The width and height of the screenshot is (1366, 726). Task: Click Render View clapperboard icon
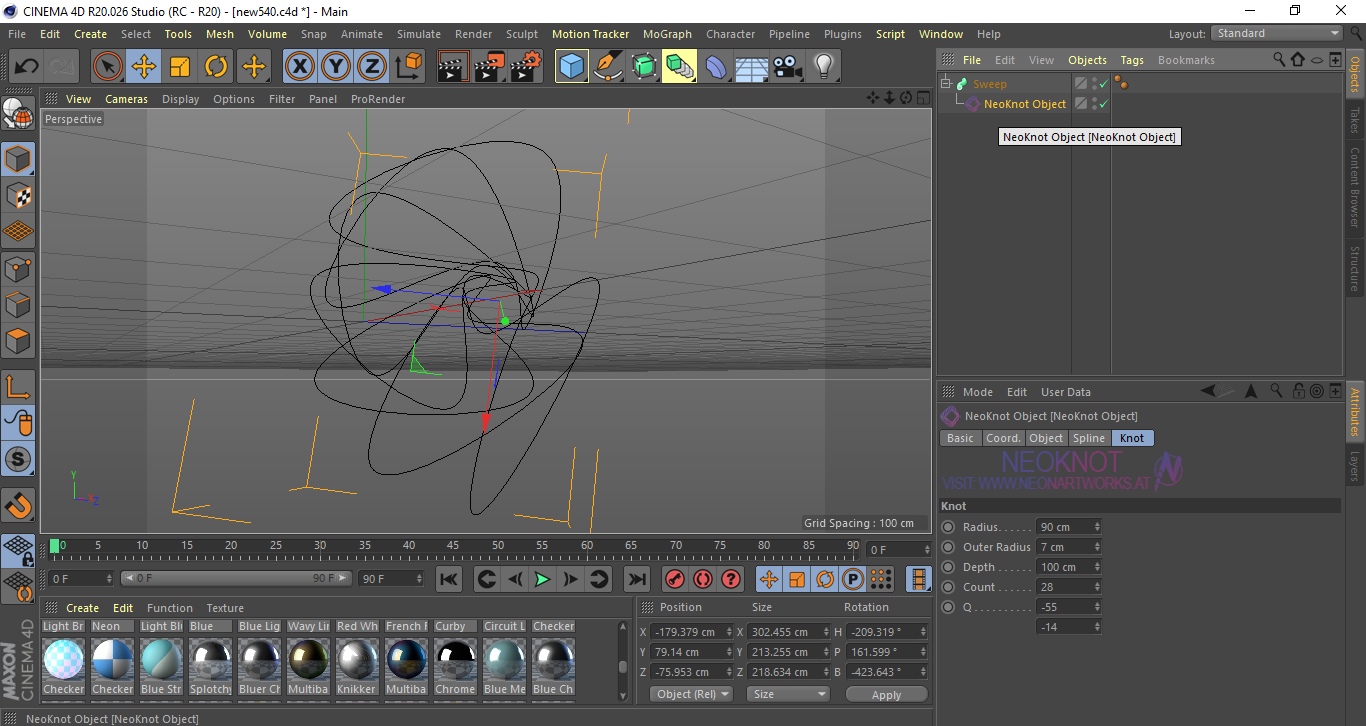(453, 67)
